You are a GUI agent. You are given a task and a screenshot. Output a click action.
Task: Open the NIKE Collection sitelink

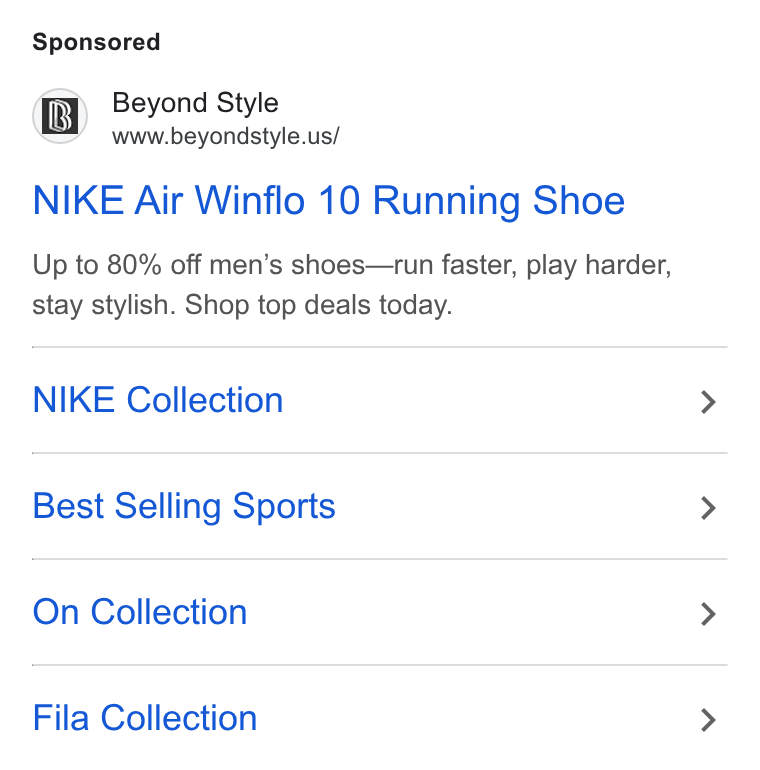[x=158, y=400]
